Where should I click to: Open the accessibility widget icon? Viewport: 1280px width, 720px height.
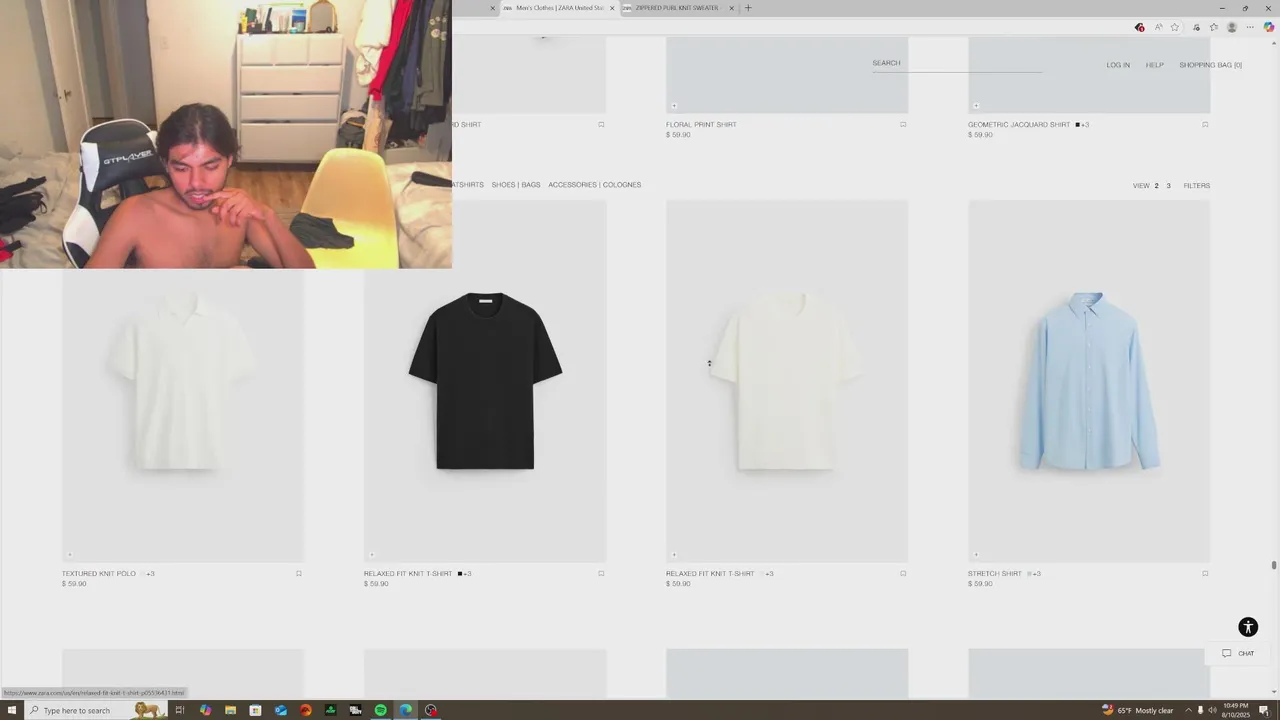(1248, 627)
